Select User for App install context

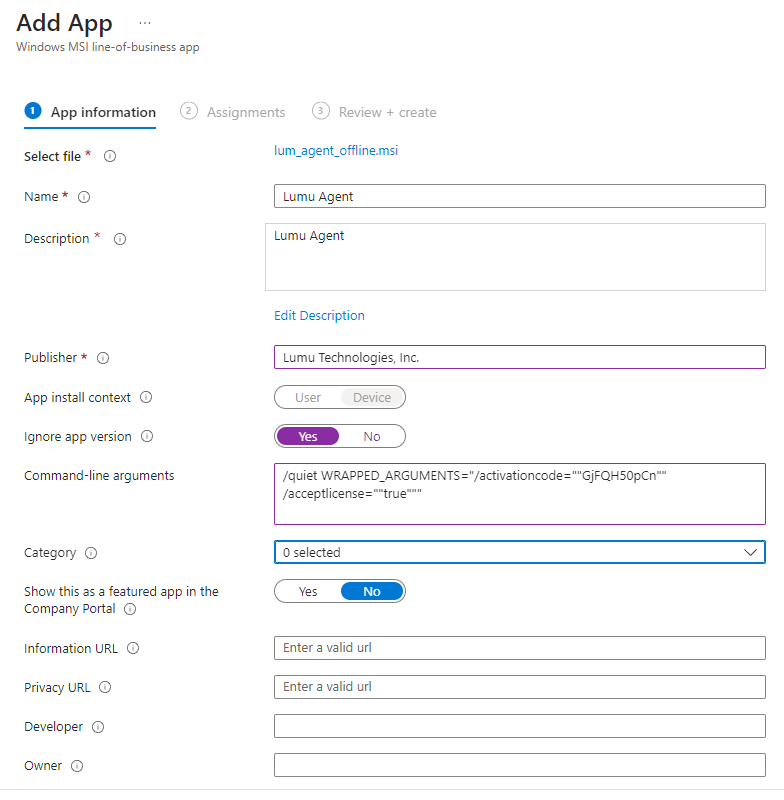click(308, 398)
